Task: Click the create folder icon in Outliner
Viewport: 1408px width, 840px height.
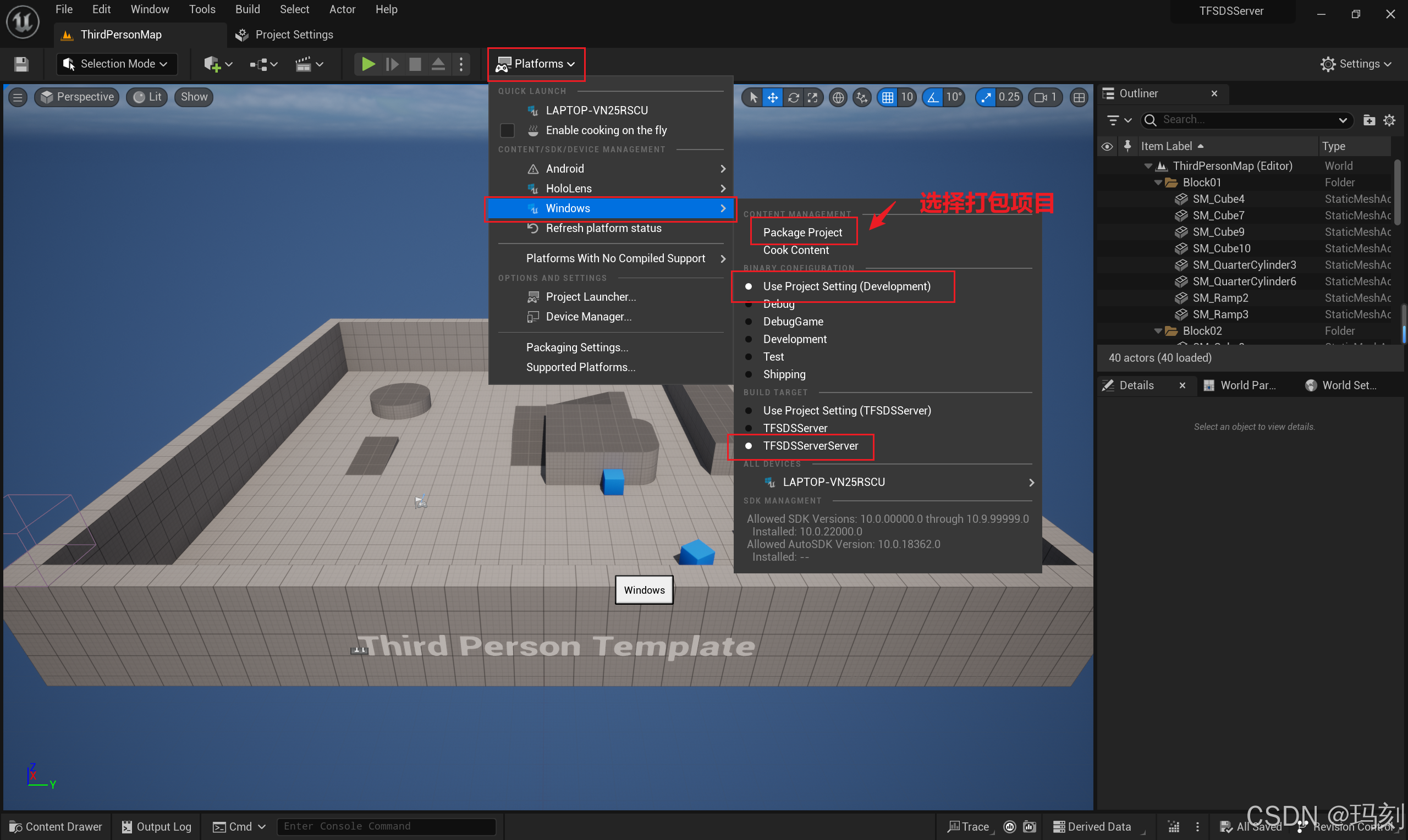Action: [1369, 120]
